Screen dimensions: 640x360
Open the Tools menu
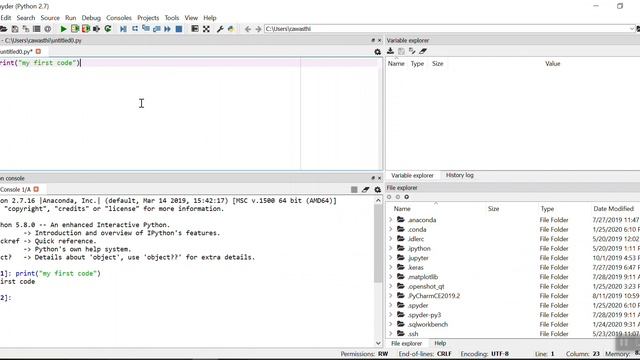coord(172,18)
